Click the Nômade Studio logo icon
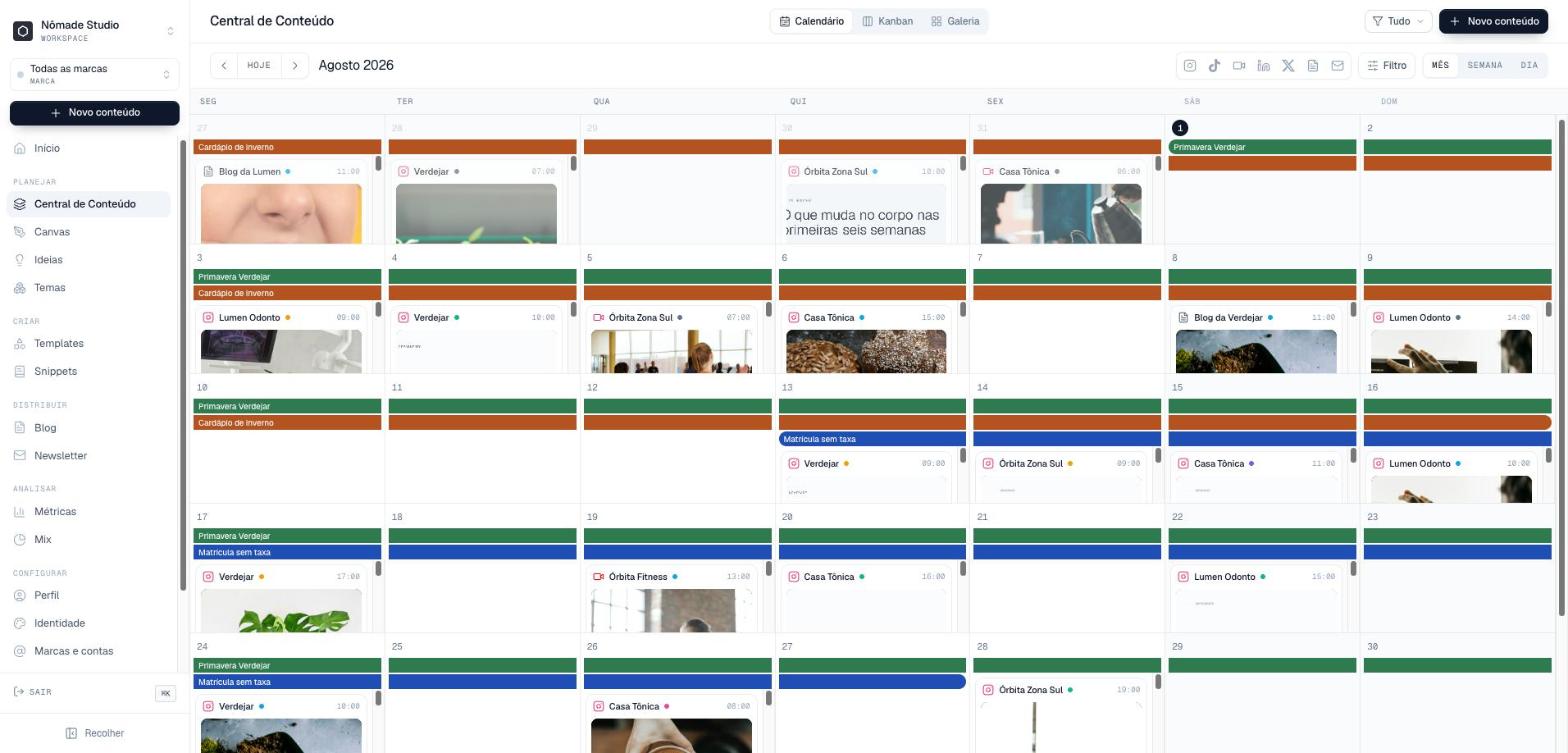This screenshot has height=753, width=1568. pyautogui.click(x=22, y=31)
